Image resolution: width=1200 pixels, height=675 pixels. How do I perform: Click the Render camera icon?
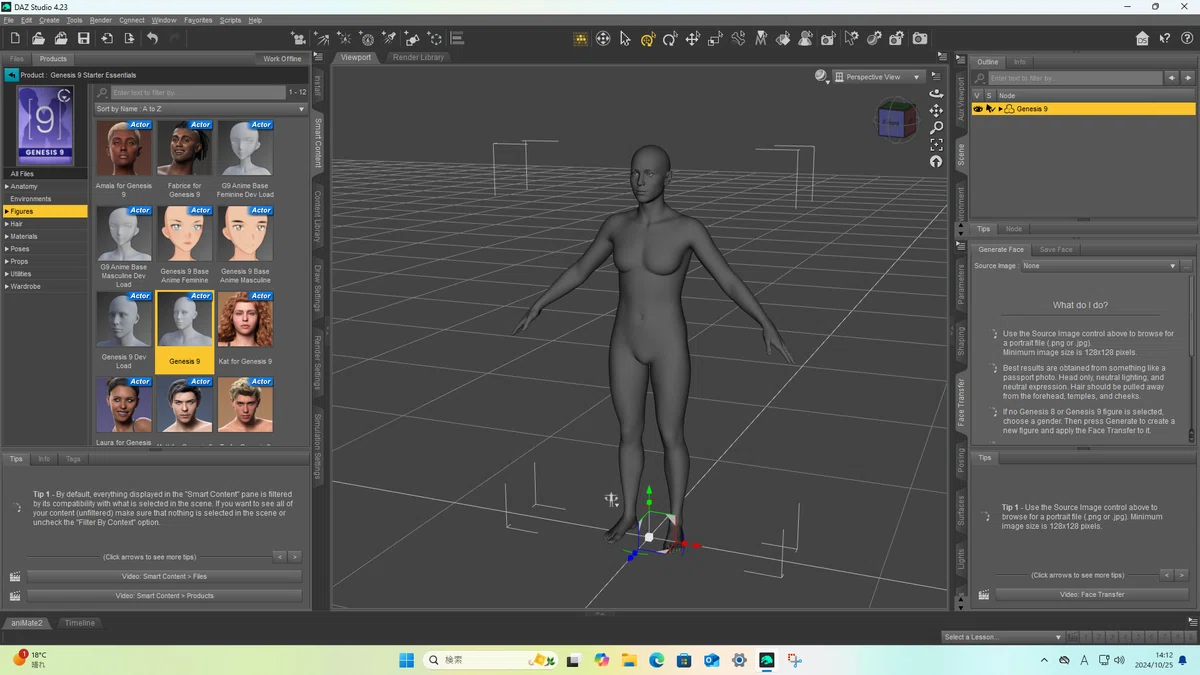tap(920, 39)
